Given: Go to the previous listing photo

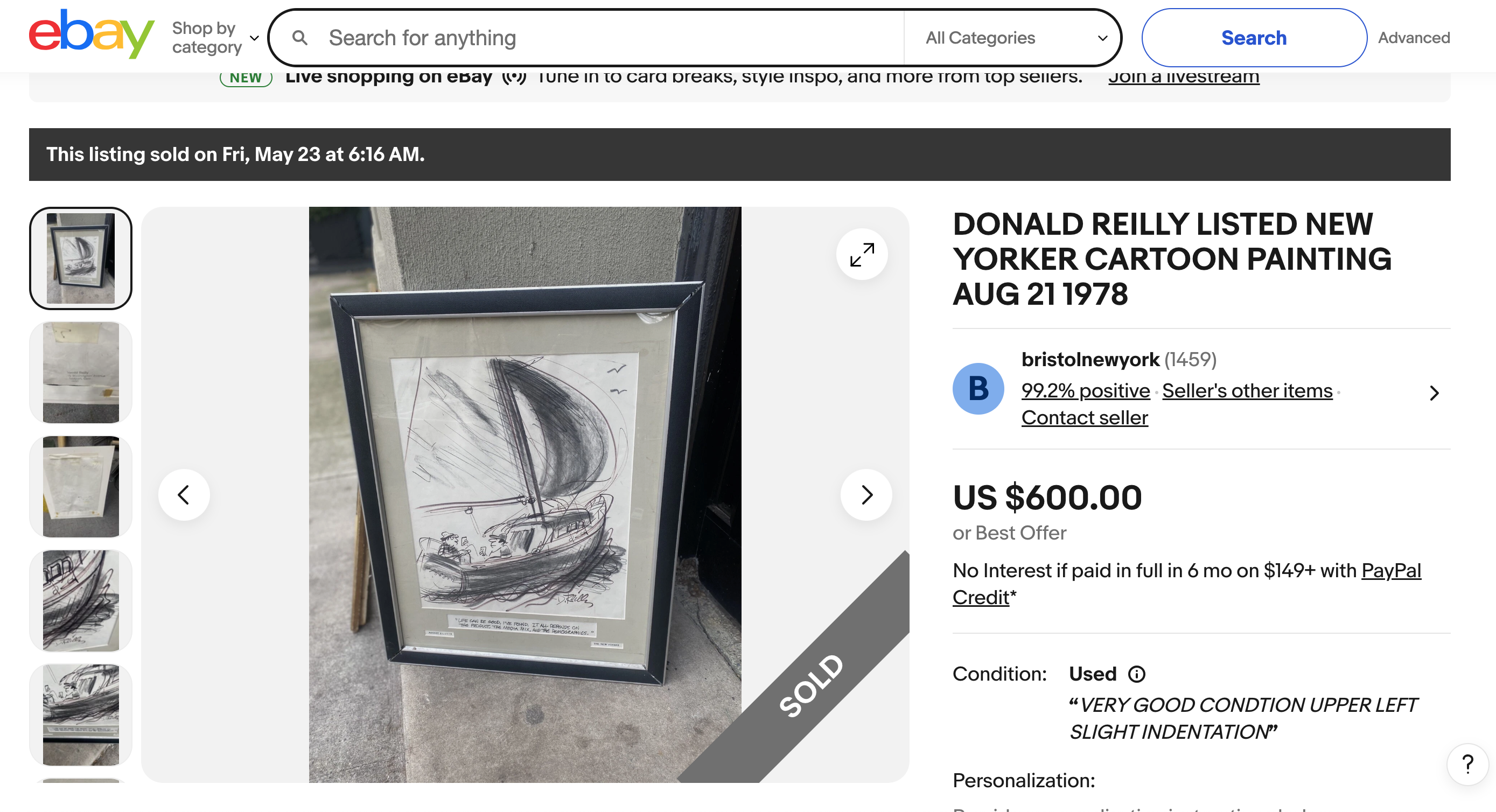Looking at the screenshot, I should (184, 495).
